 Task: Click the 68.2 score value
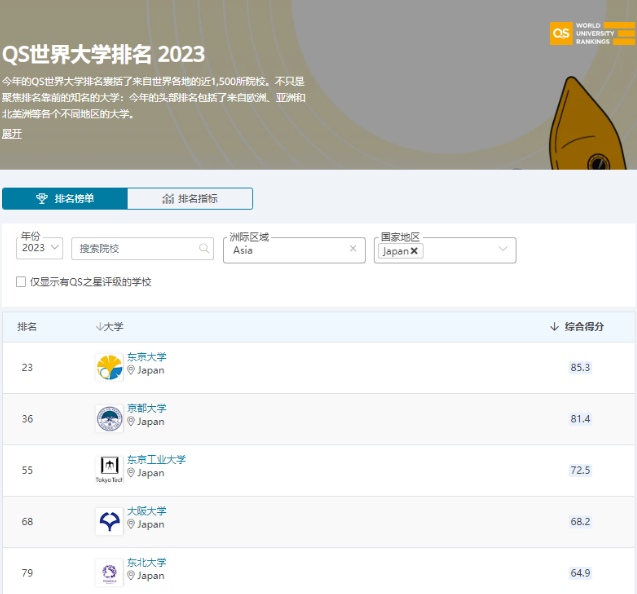click(580, 521)
